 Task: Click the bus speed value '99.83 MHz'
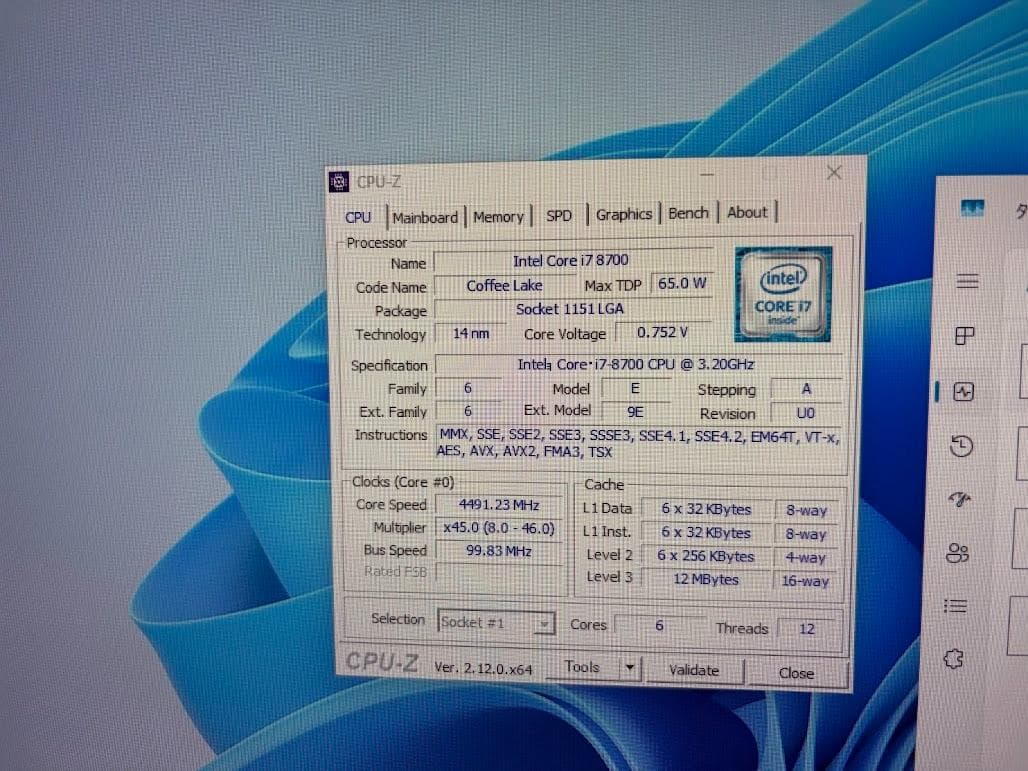pos(499,551)
